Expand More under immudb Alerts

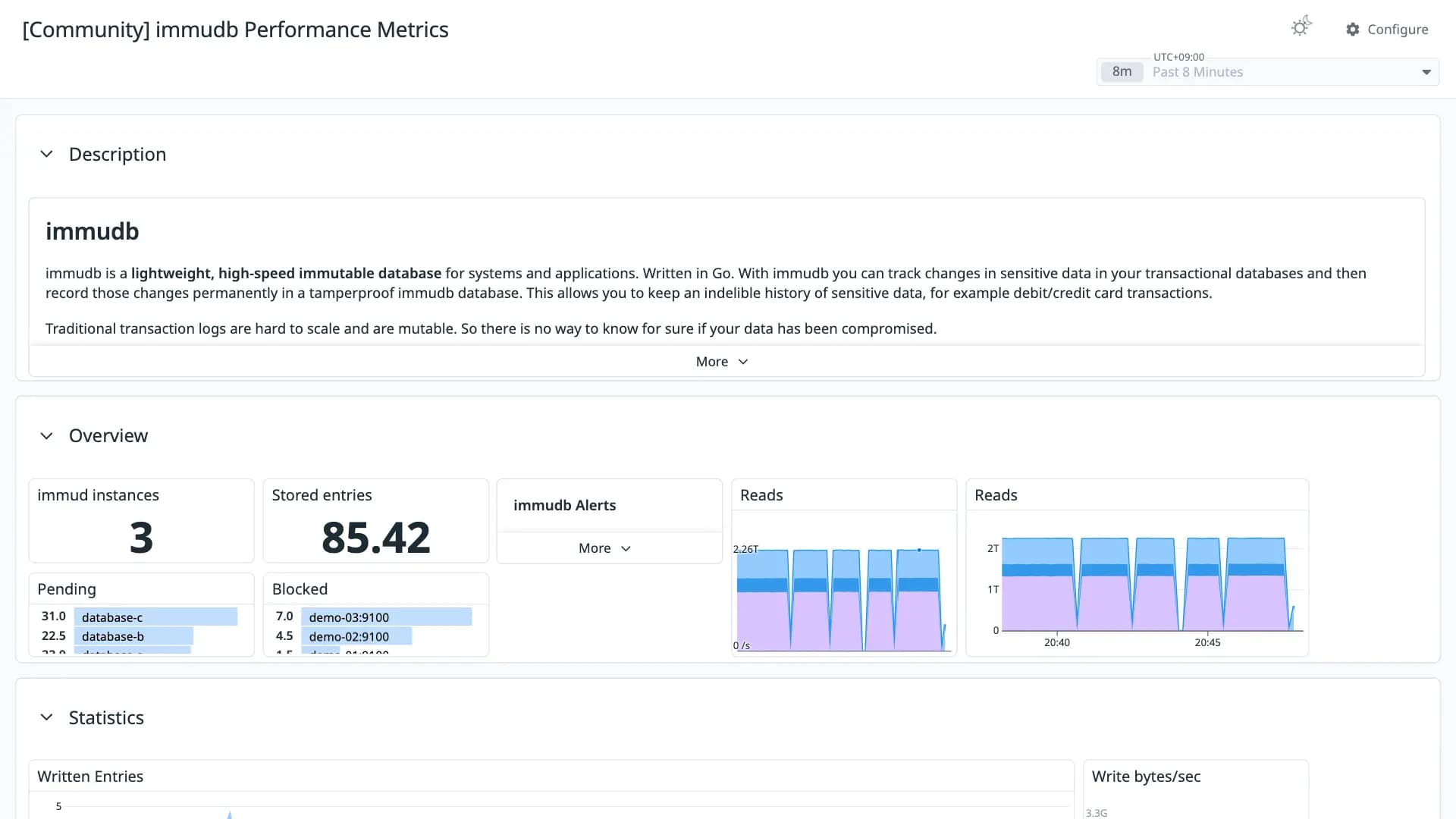click(x=604, y=548)
